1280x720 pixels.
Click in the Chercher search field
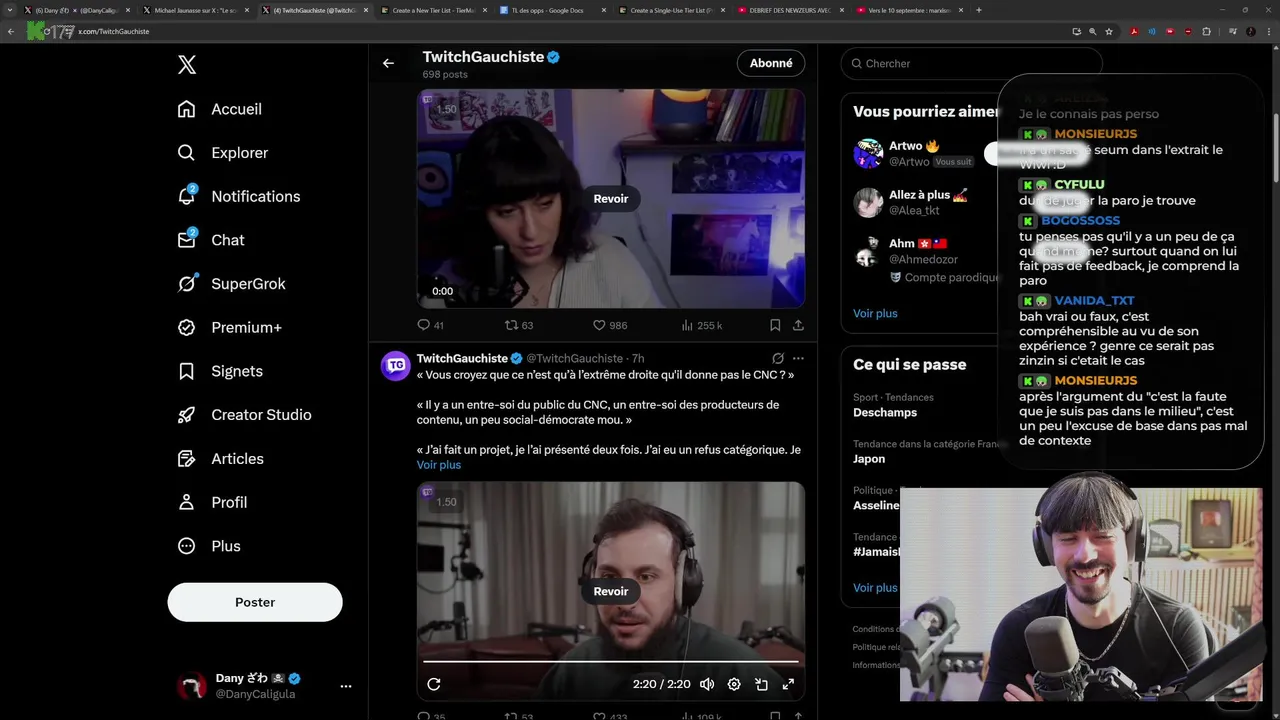coord(970,63)
